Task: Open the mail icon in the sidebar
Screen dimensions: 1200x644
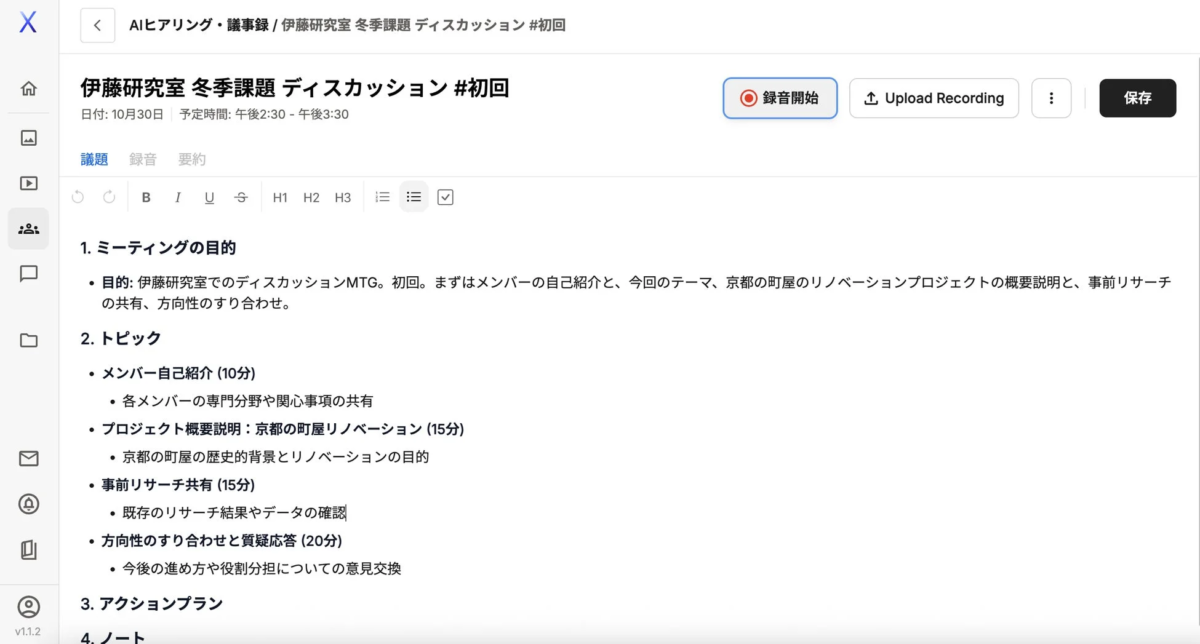Action: 28,458
